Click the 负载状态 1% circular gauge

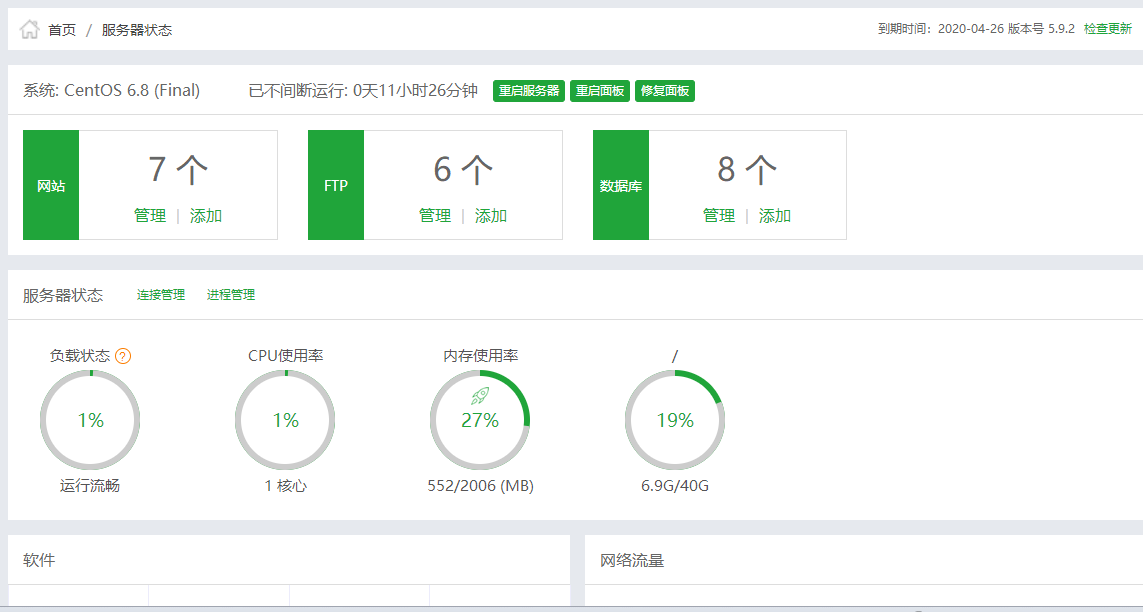point(90,420)
